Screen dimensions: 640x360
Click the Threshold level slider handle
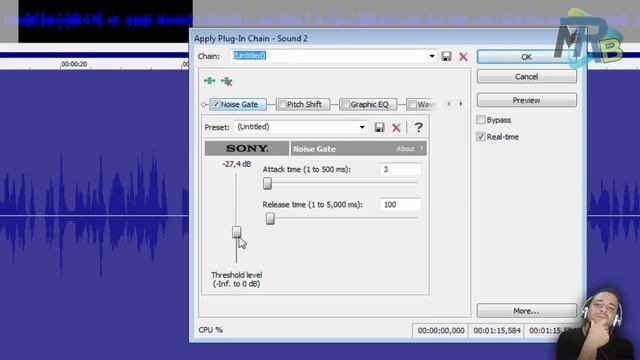237,232
